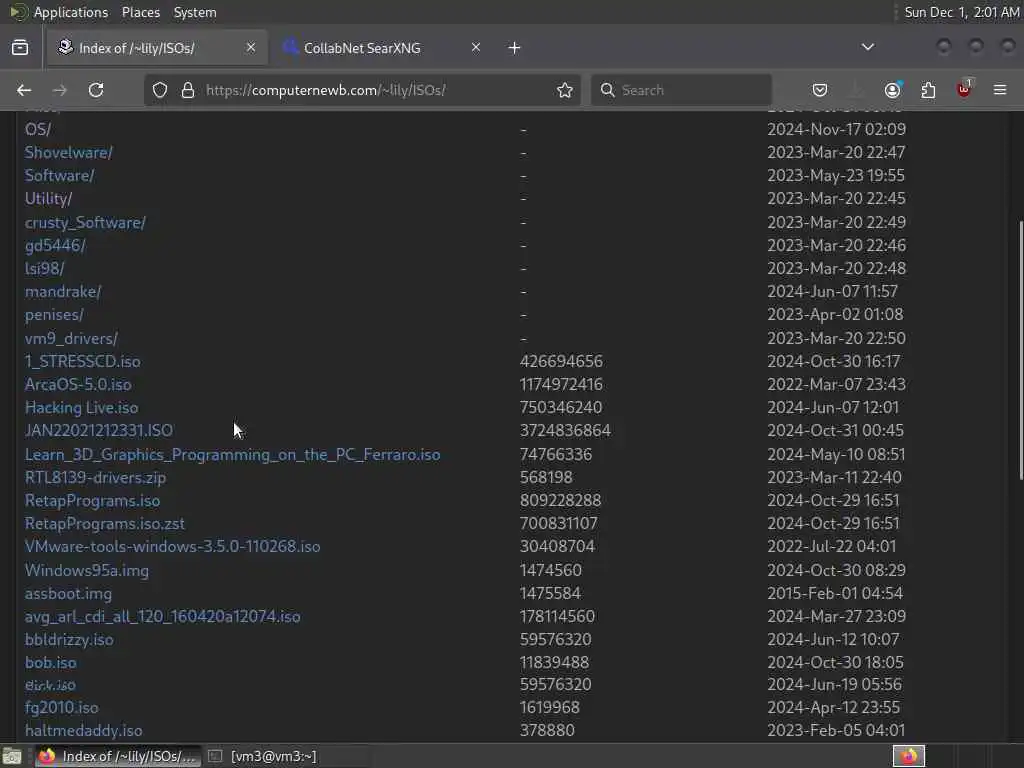1024x768 pixels.
Task: Open the Extensions puzzle icon
Action: pos(928,90)
